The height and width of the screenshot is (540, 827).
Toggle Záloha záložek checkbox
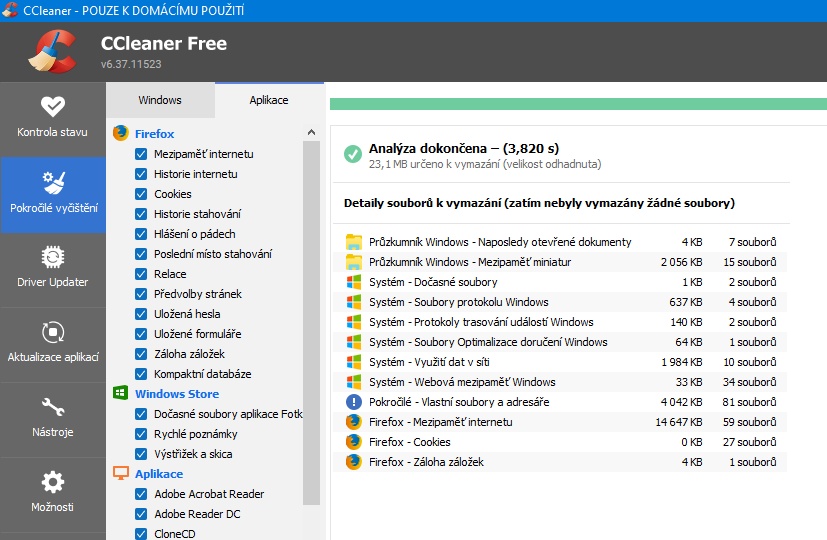(x=141, y=354)
